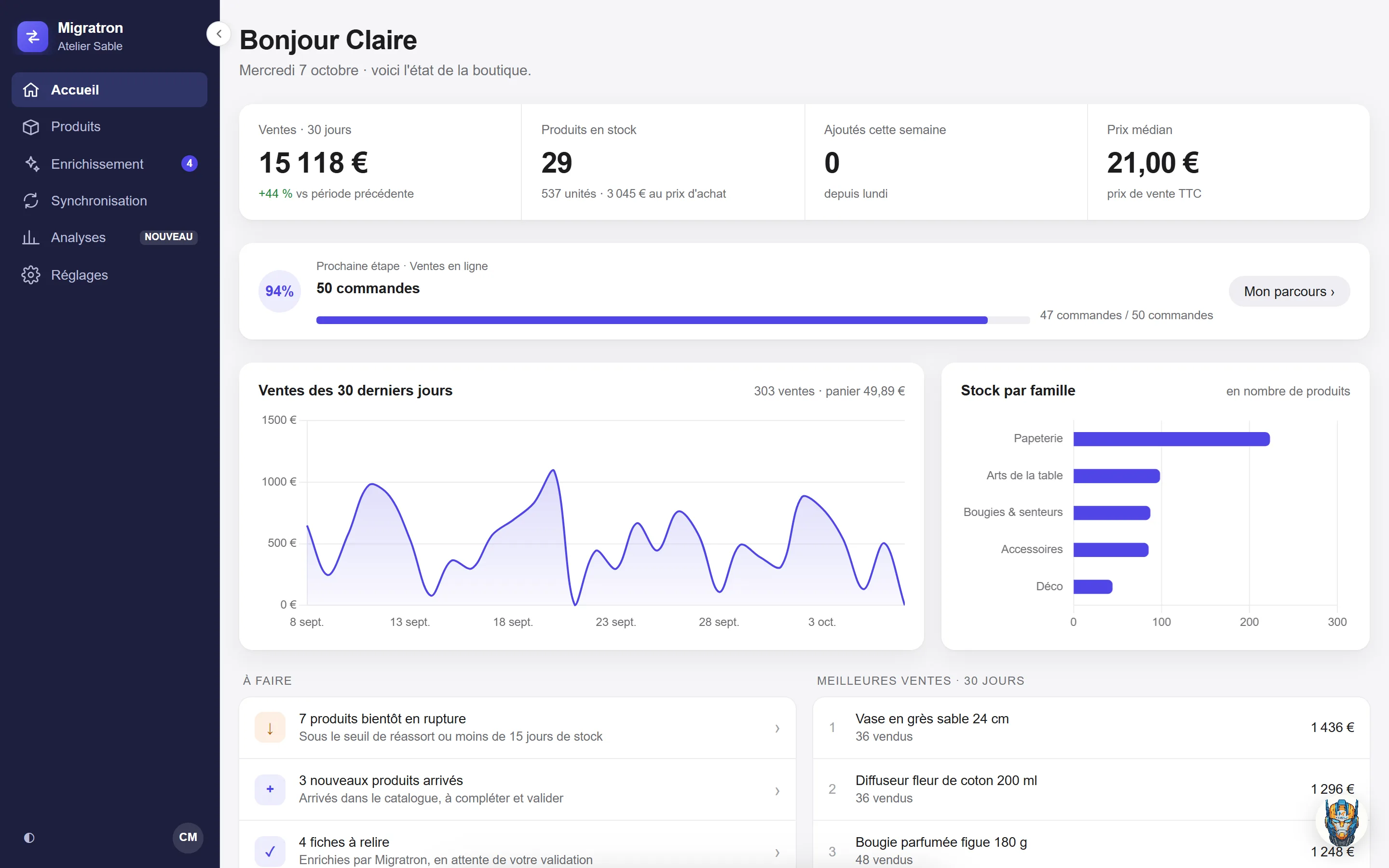Click the Ajoutés cette semaine 0 value
1389x868 pixels.
831,163
